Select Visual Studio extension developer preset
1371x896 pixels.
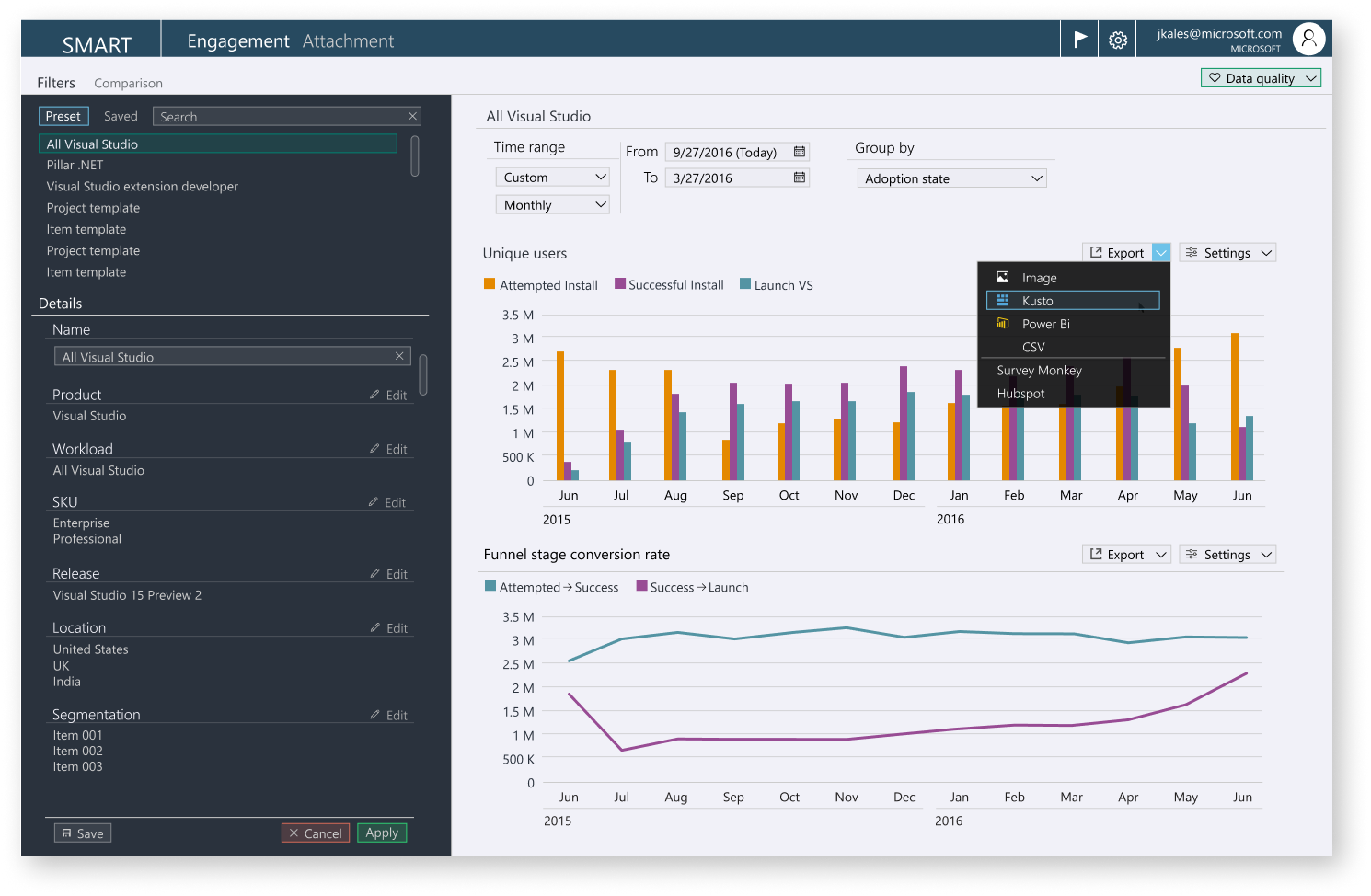tap(142, 186)
